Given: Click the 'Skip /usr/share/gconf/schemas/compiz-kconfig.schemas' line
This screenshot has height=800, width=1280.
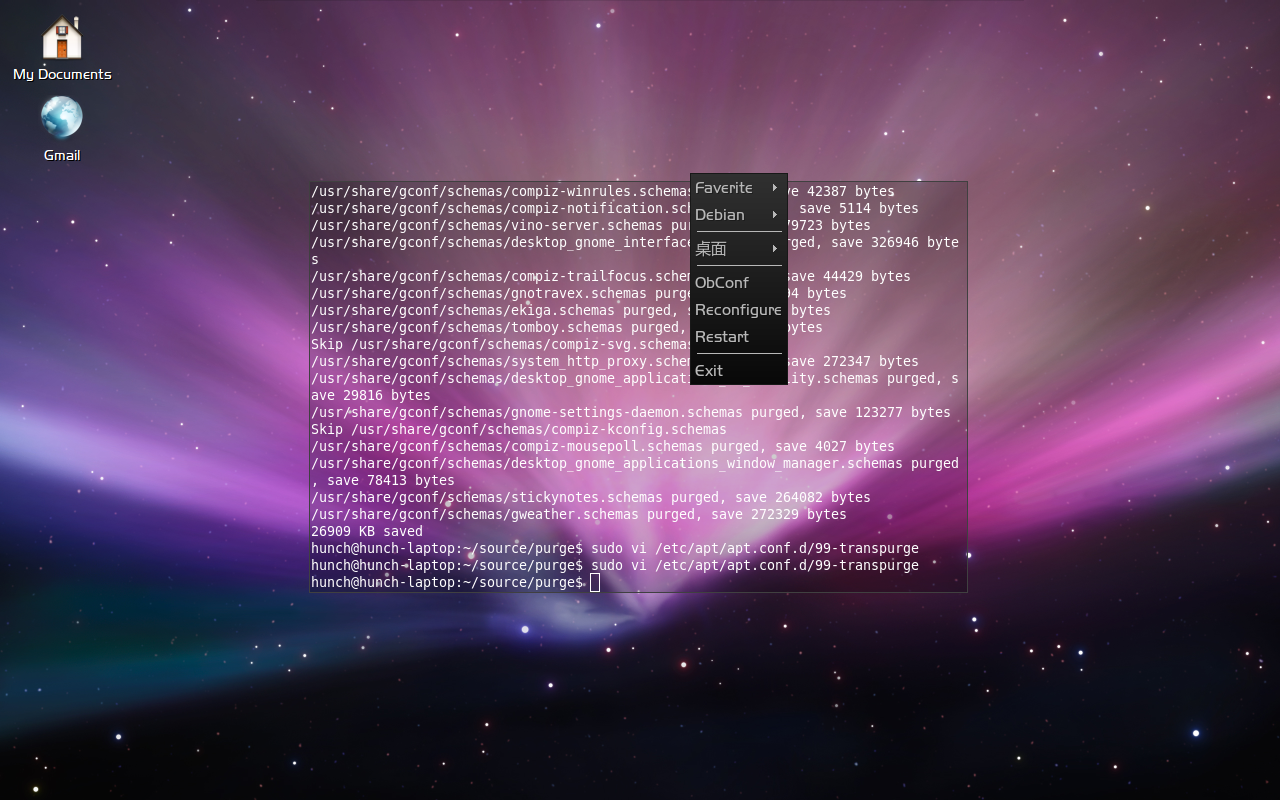Looking at the screenshot, I should click(519, 429).
